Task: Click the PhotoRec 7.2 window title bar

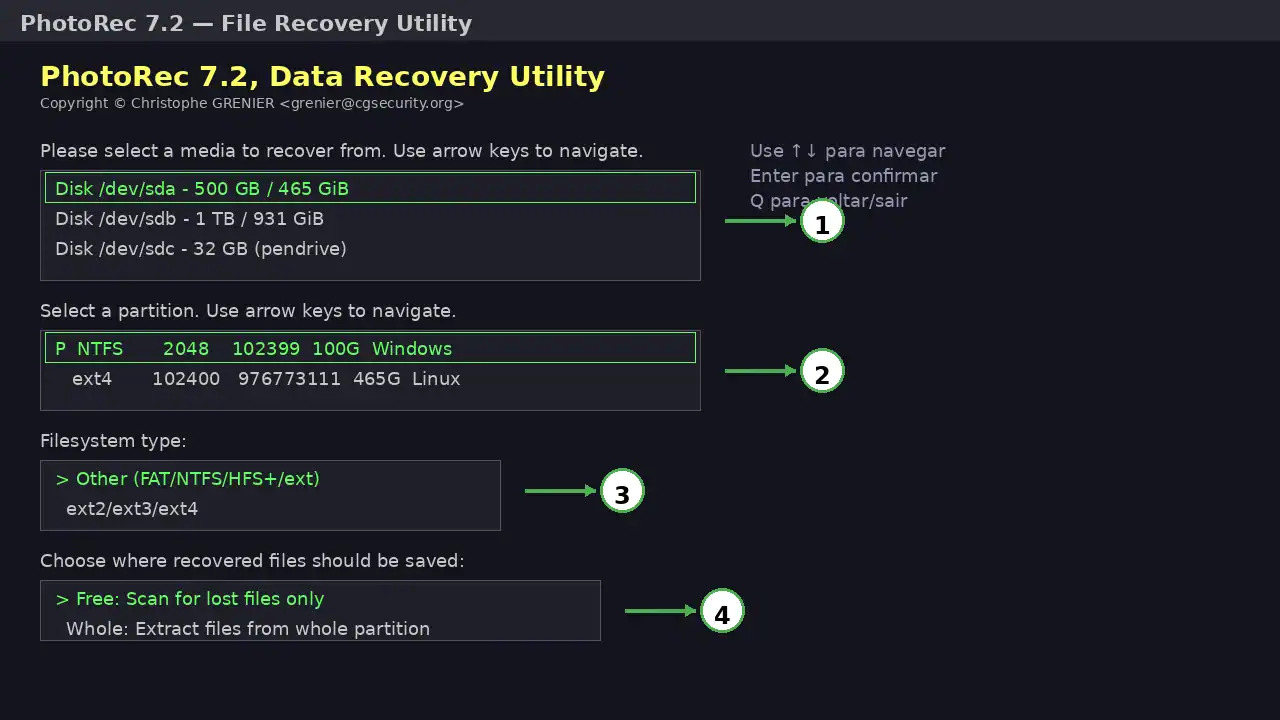Action: [x=640, y=22]
